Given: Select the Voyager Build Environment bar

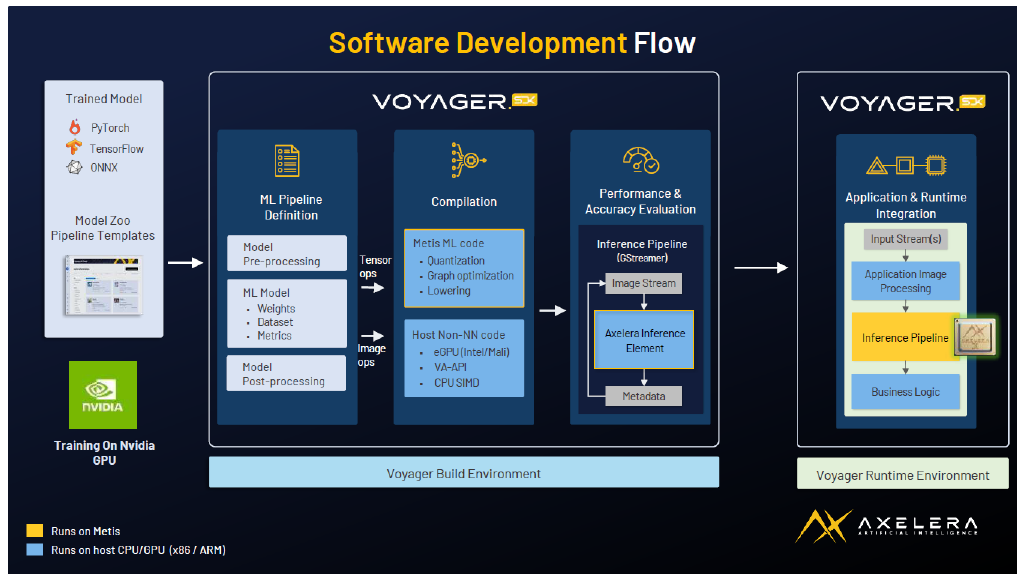Looking at the screenshot, I should pos(463,473).
